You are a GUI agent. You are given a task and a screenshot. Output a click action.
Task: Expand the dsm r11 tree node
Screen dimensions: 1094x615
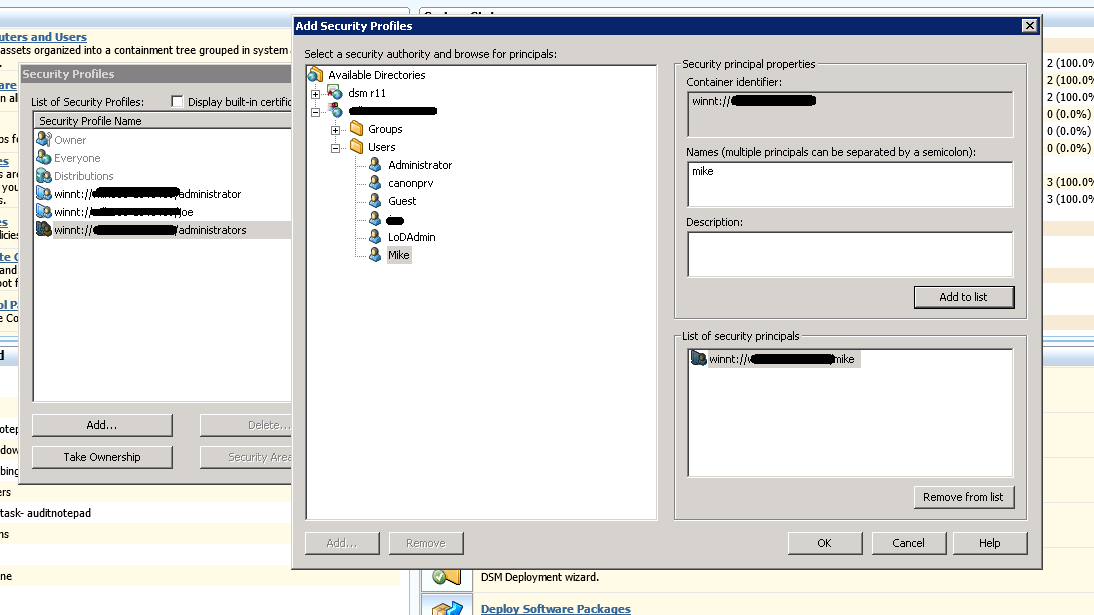tap(316, 94)
